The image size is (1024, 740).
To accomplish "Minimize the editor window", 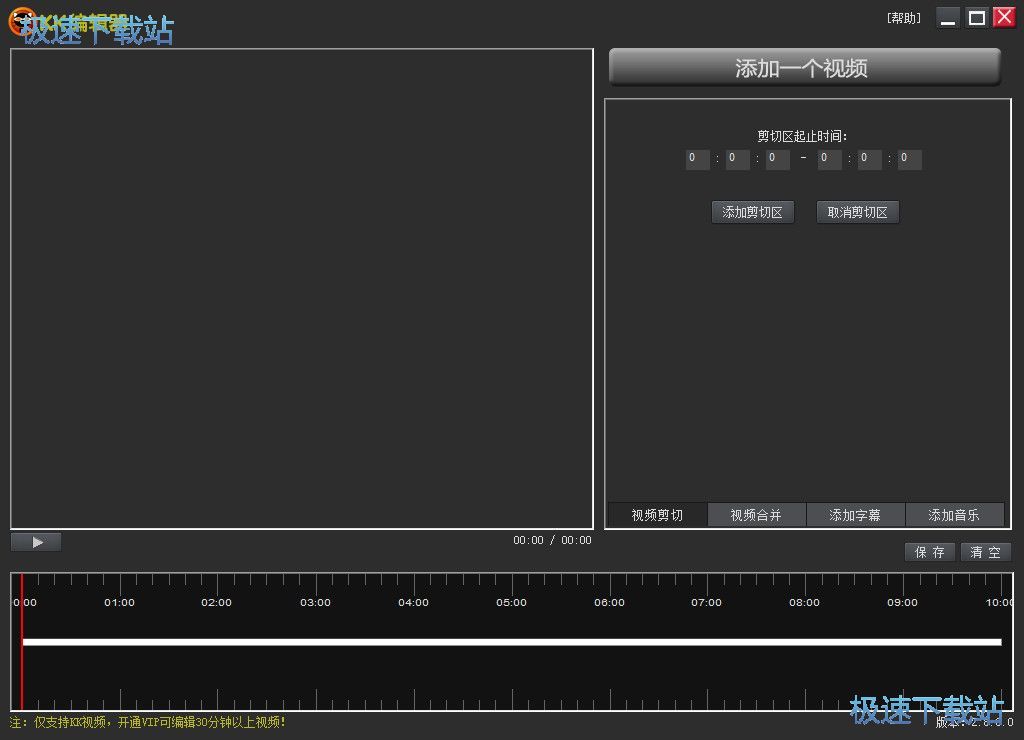I will (947, 18).
